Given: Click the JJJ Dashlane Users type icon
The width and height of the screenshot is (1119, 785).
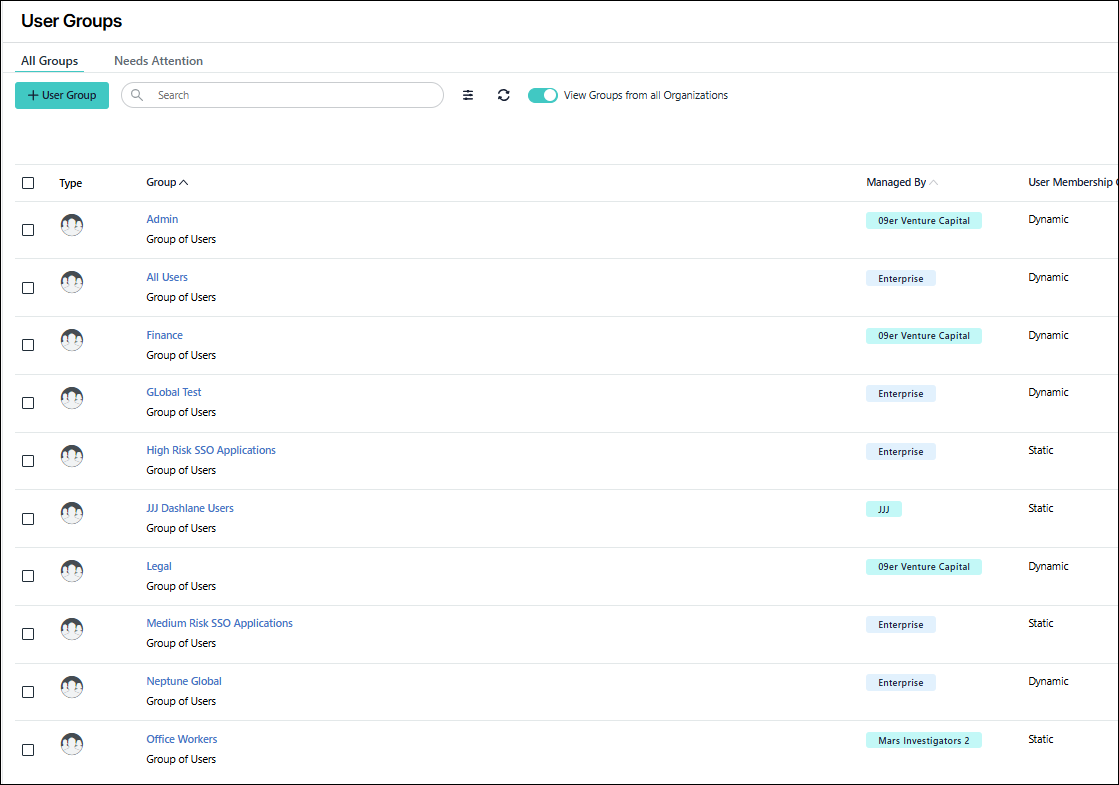Looking at the screenshot, I should [71, 513].
